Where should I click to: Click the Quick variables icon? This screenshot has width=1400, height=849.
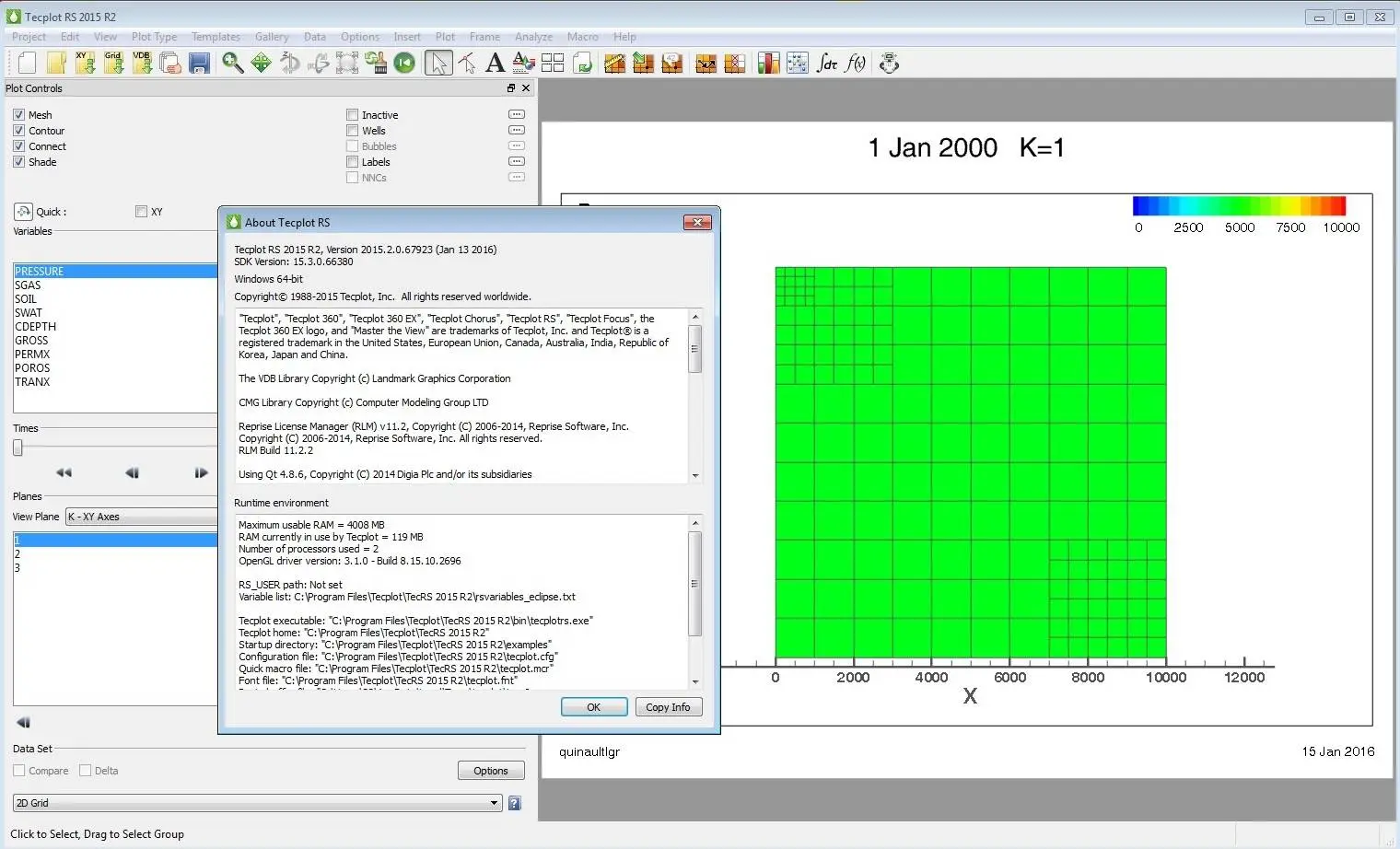tap(23, 212)
